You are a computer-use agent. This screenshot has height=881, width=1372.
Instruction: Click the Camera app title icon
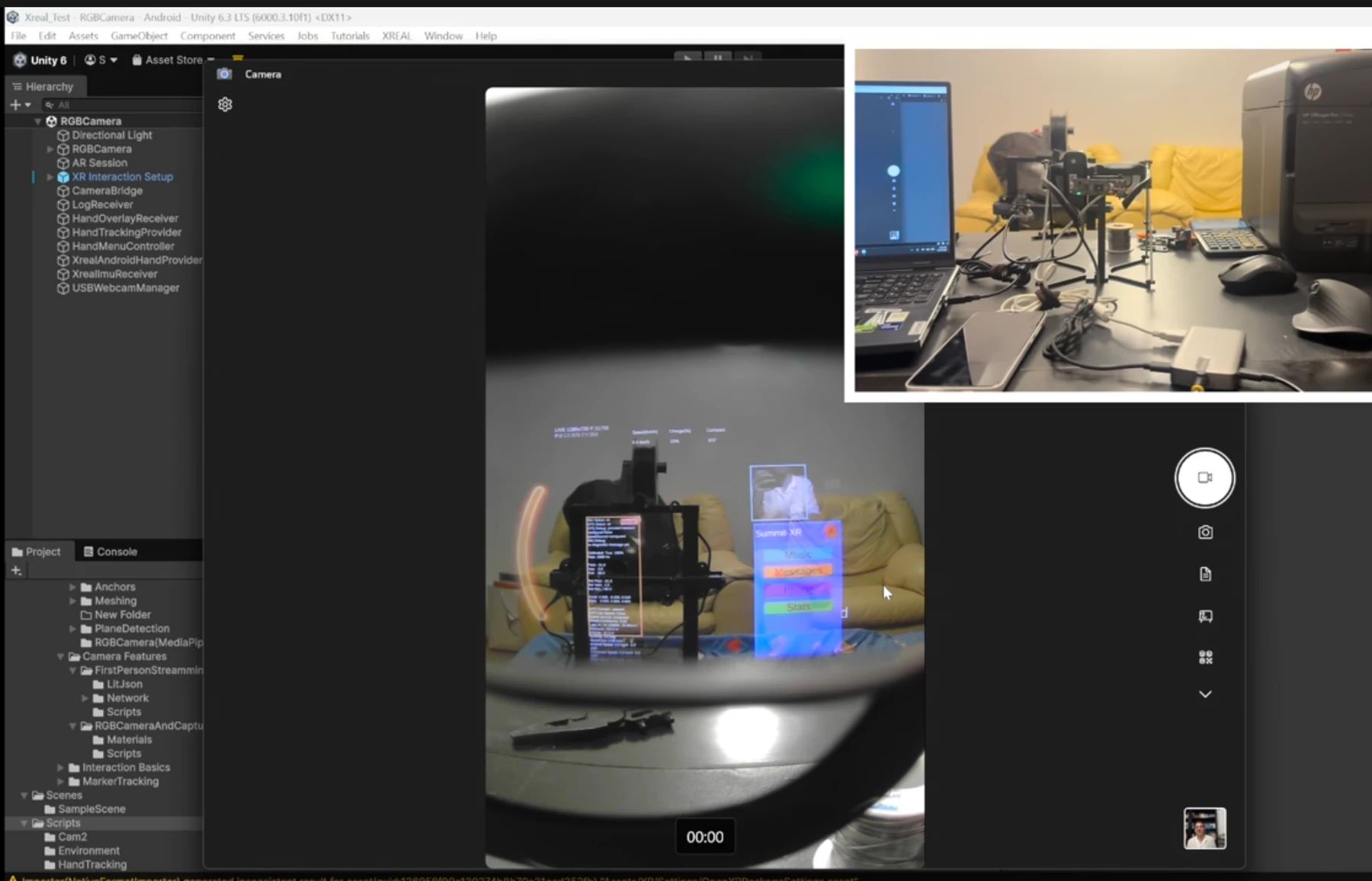[224, 74]
